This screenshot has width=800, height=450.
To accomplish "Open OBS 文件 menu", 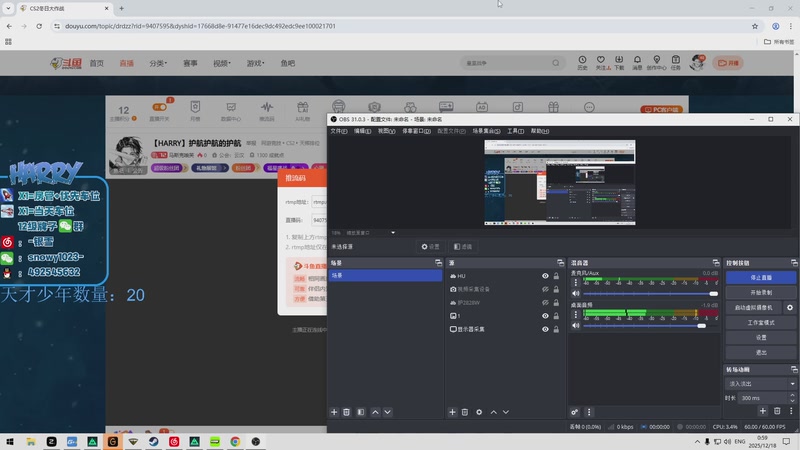I will (x=338, y=131).
